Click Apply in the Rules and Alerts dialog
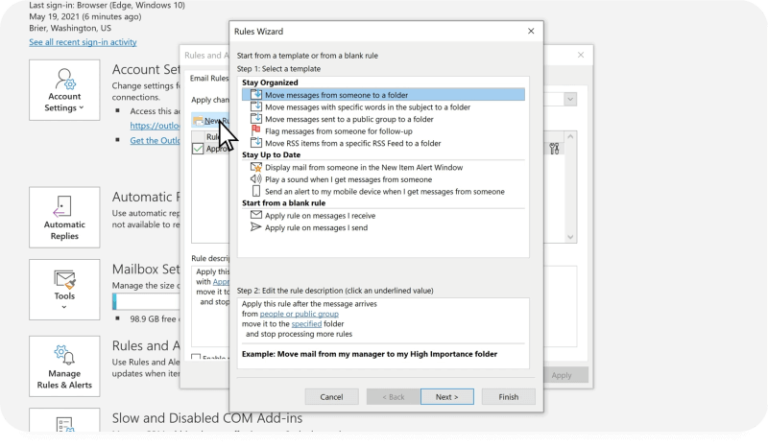768x447 pixels. click(561, 375)
